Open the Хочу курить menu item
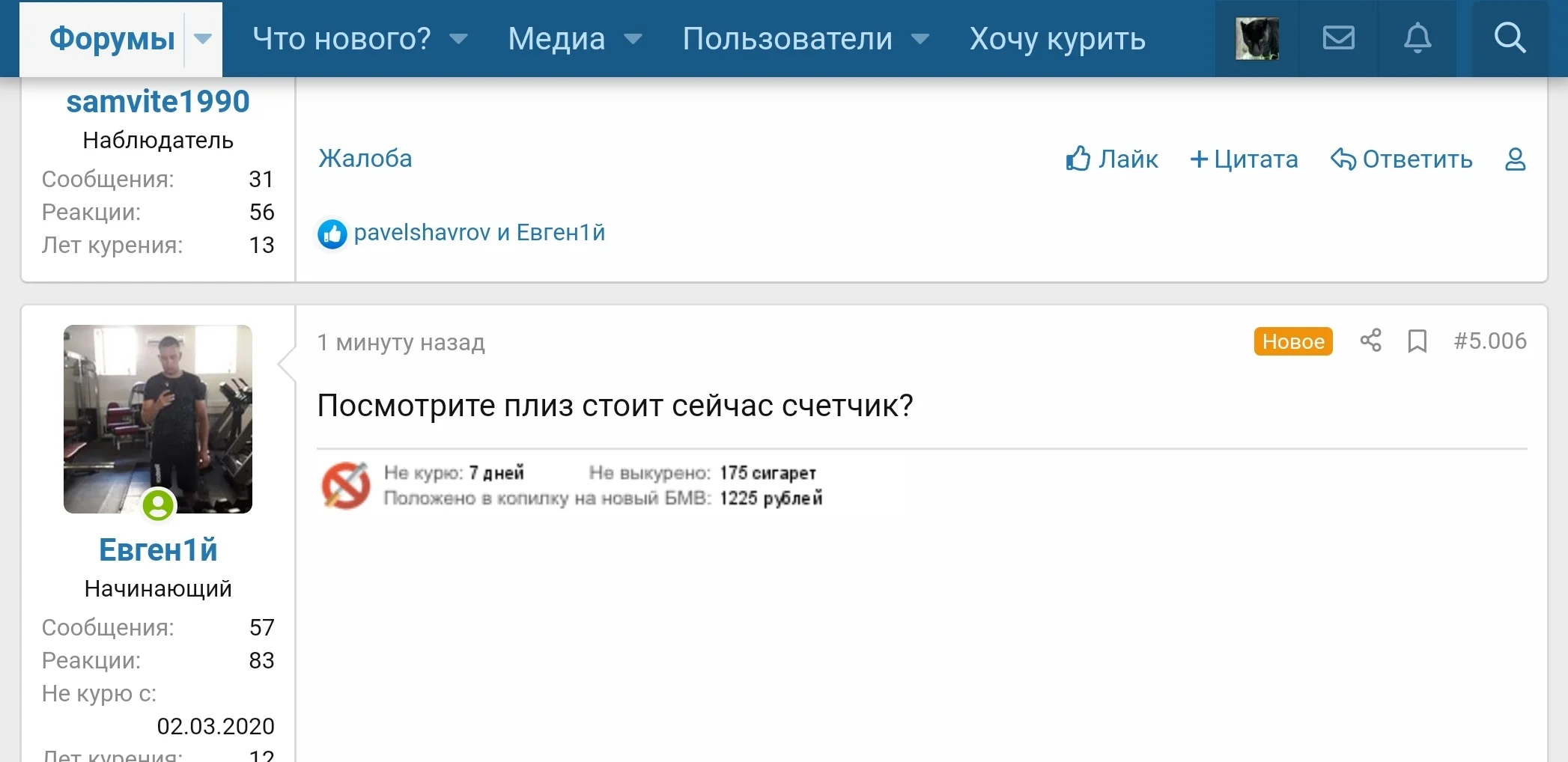The width and height of the screenshot is (1568, 762). tap(1057, 39)
